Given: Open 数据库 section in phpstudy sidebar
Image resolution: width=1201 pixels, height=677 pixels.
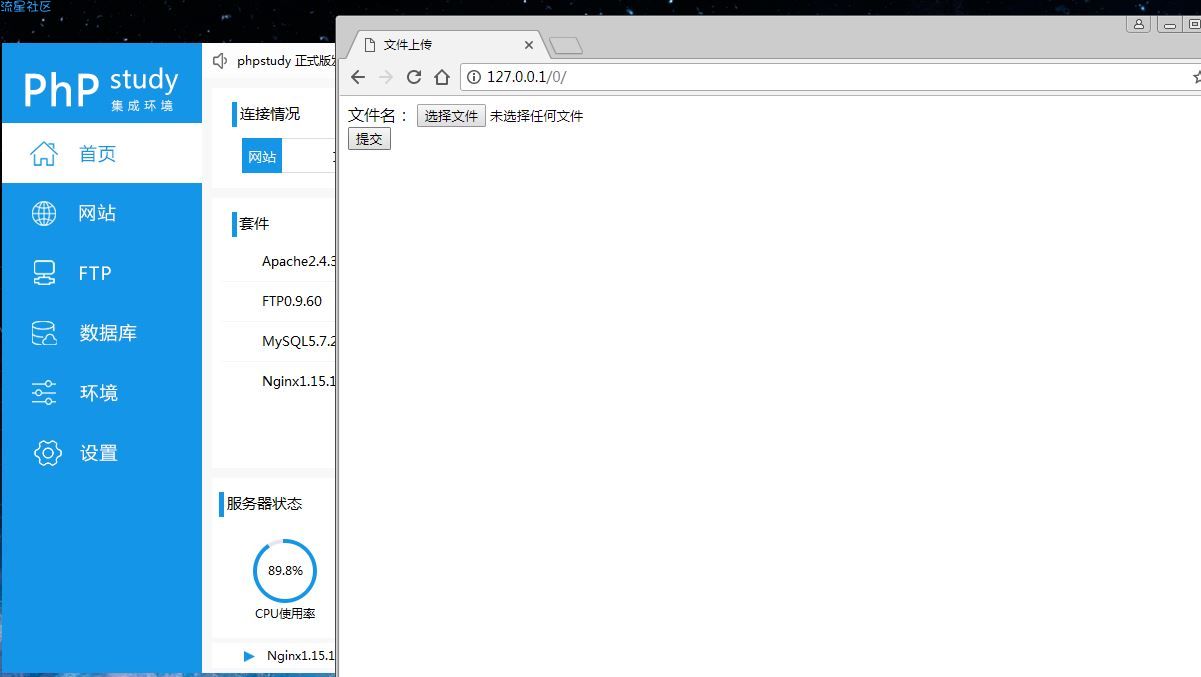Looking at the screenshot, I should tap(102, 333).
